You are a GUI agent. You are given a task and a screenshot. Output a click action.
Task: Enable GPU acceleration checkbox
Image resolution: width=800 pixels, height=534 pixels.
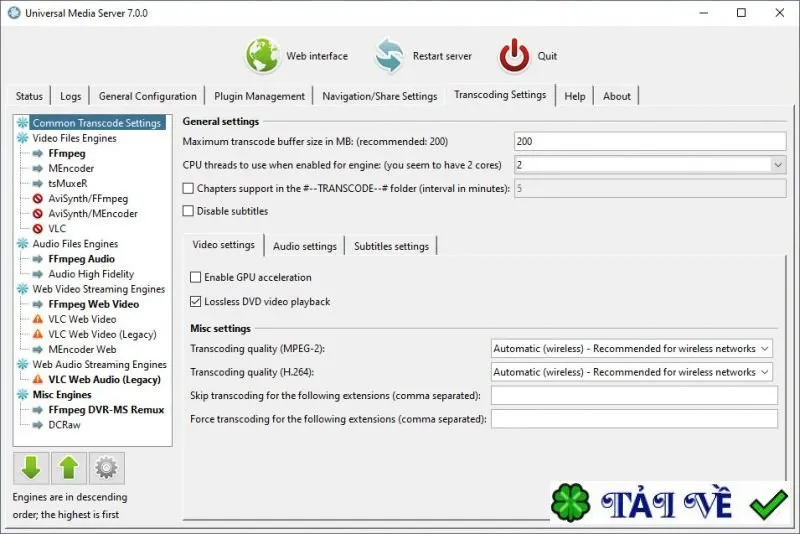pyautogui.click(x=195, y=277)
